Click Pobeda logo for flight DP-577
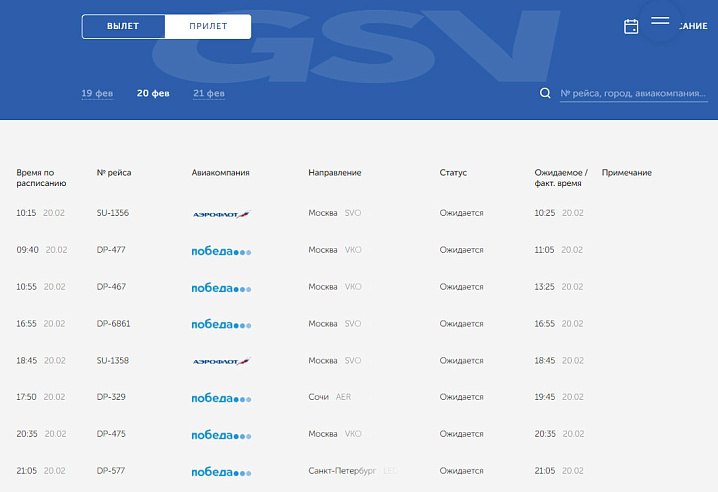This screenshot has width=718, height=492. [x=221, y=471]
